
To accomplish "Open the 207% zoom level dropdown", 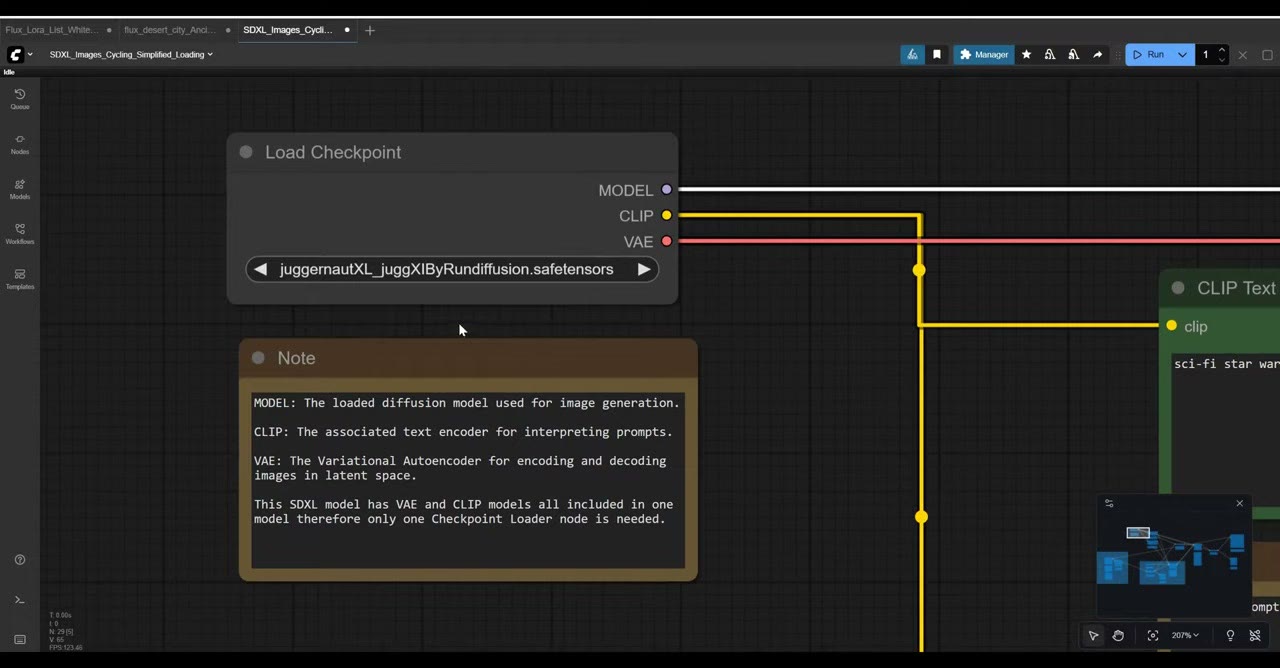I will [x=1185, y=636].
